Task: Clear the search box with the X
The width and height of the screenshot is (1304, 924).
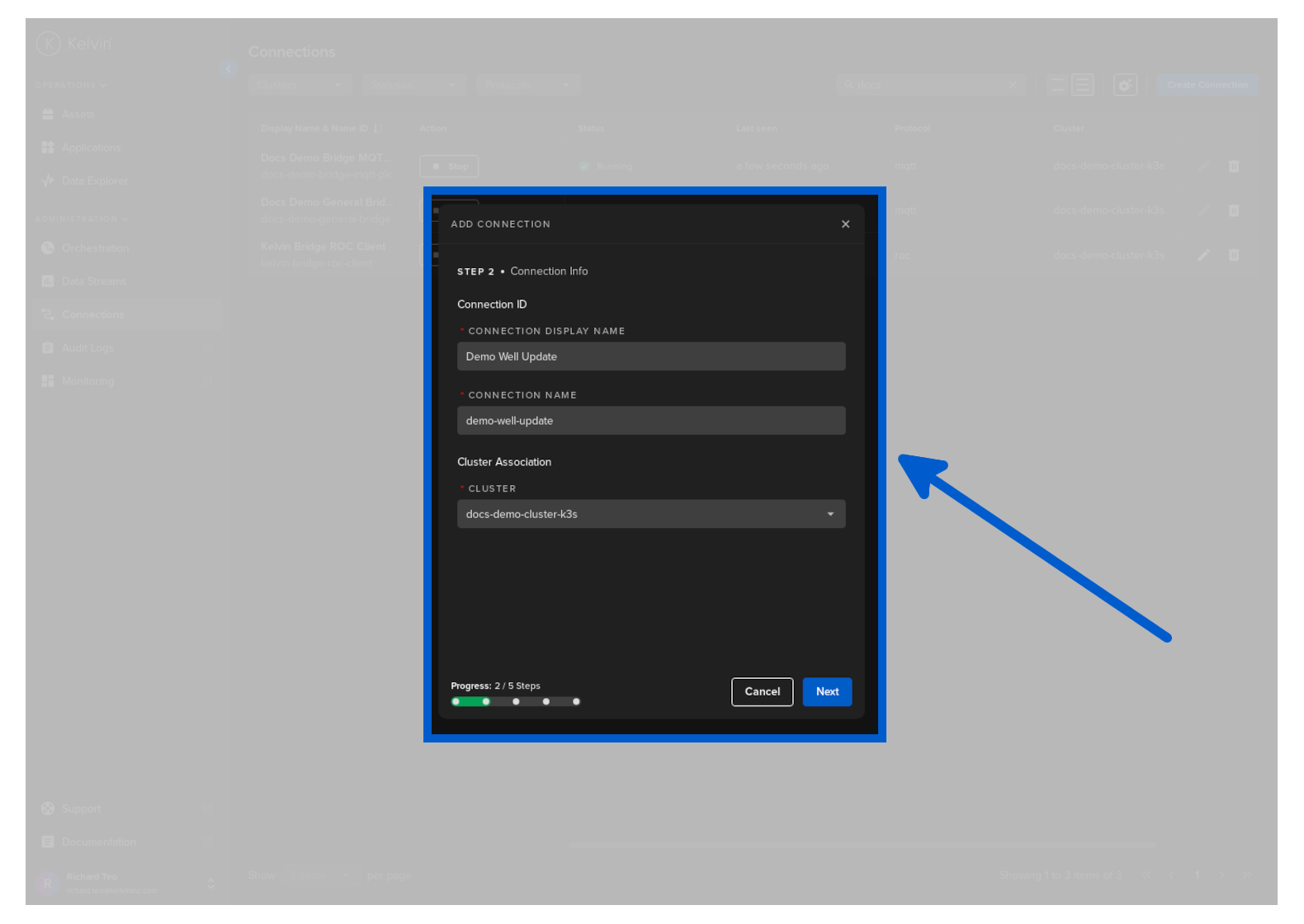Action: pyautogui.click(x=1013, y=85)
